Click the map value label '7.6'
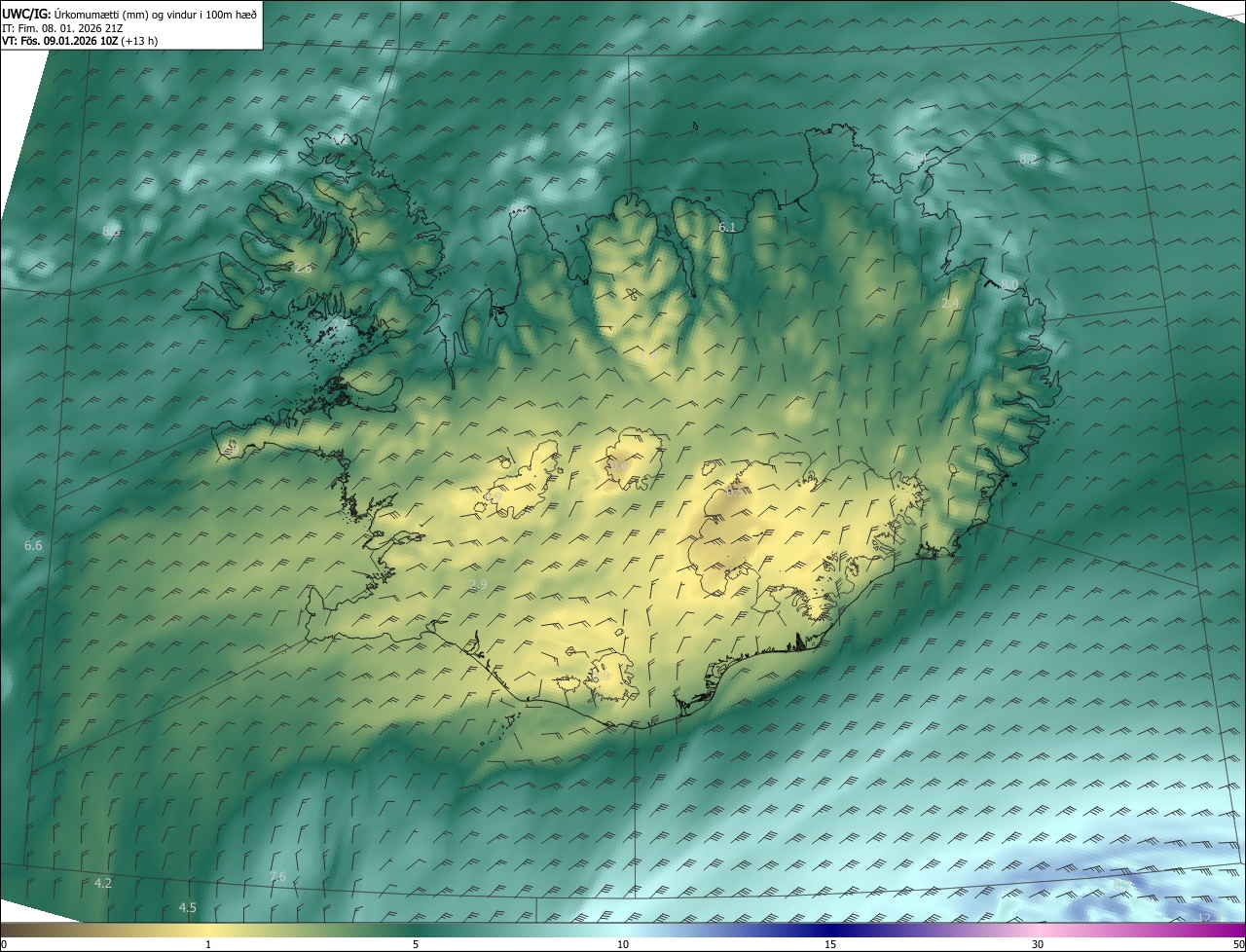 (277, 877)
